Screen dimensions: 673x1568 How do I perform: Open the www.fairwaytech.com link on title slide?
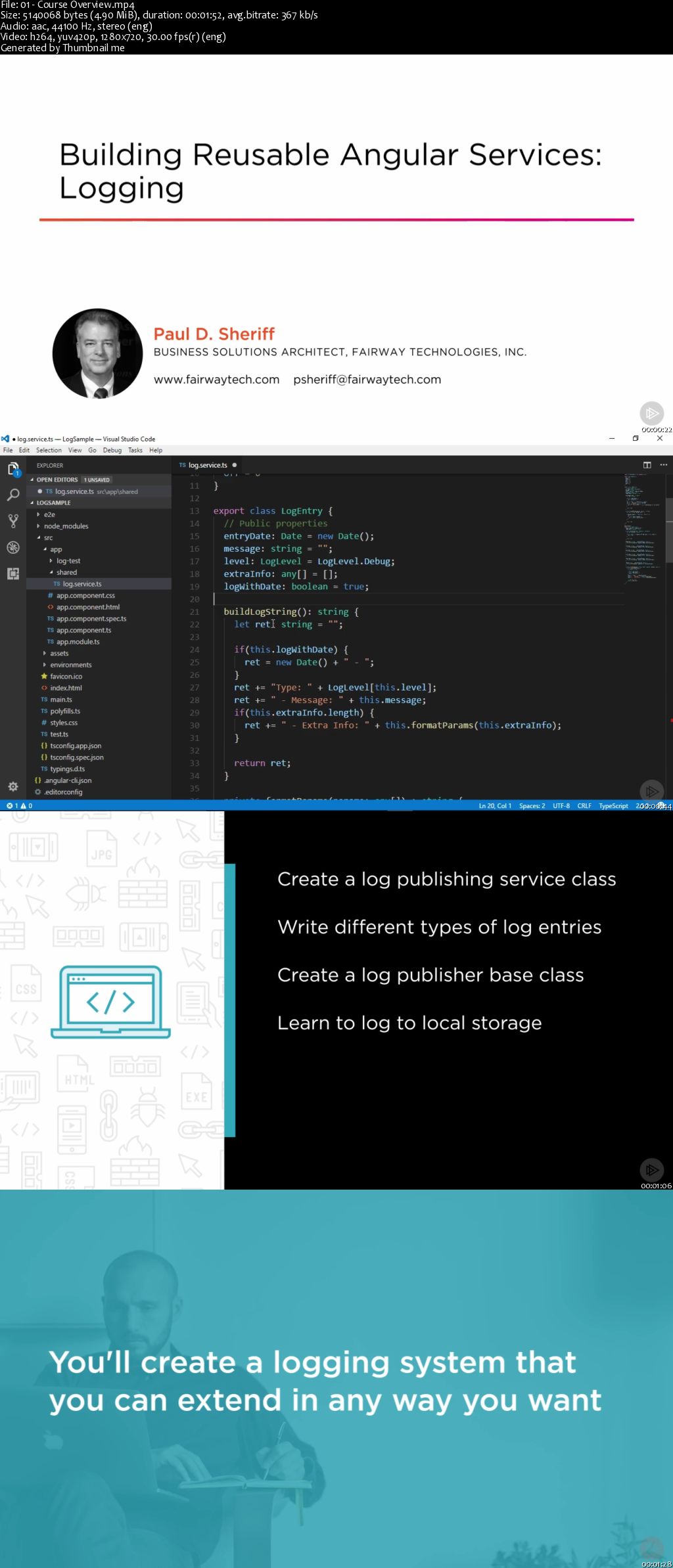click(x=217, y=379)
